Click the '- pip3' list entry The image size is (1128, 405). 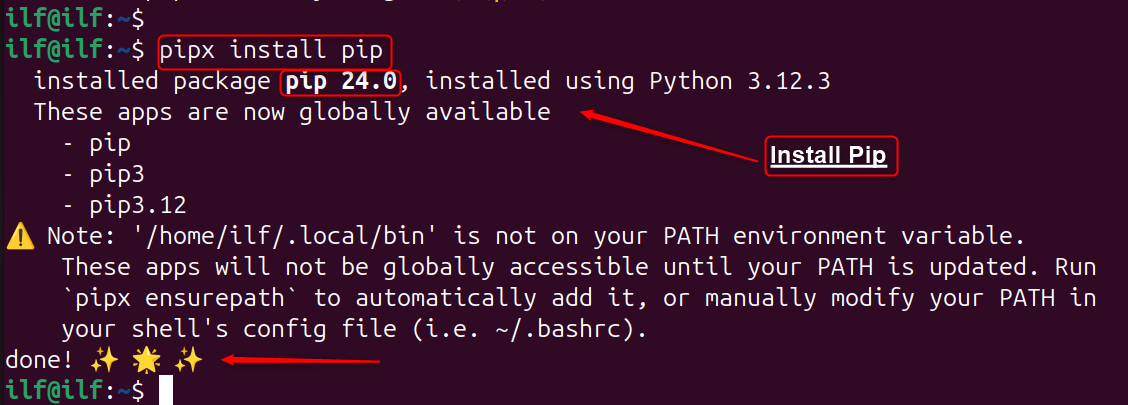[104, 175]
